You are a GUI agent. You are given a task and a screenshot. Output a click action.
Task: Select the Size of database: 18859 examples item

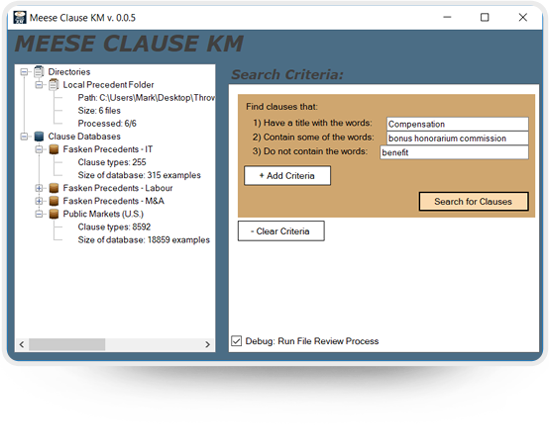(144, 240)
